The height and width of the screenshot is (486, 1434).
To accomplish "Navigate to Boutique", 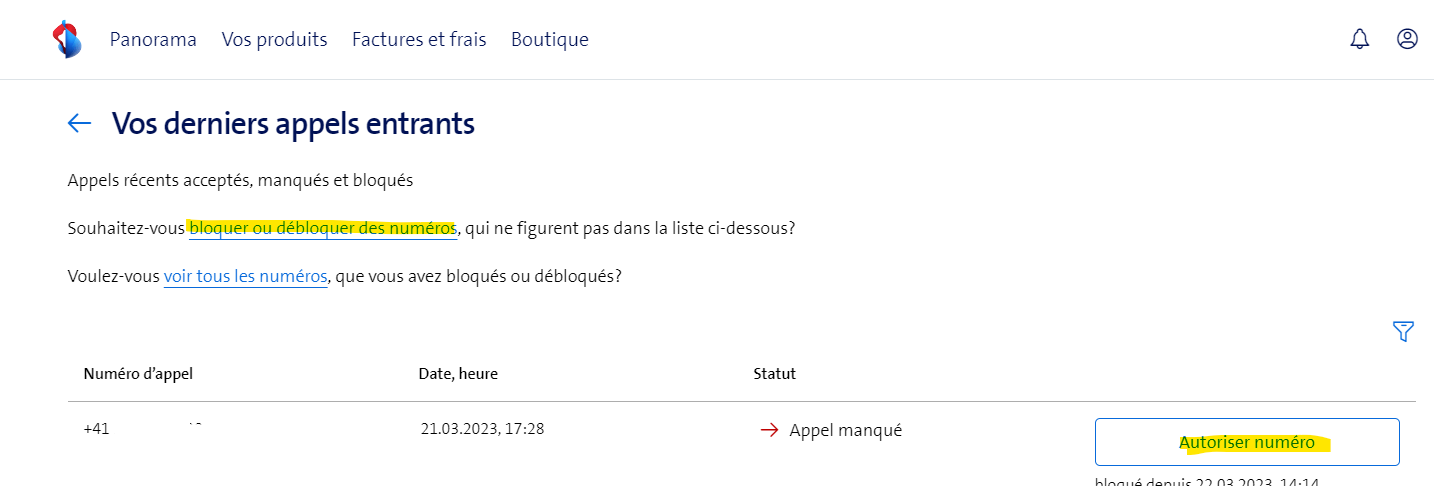I will click(549, 39).
